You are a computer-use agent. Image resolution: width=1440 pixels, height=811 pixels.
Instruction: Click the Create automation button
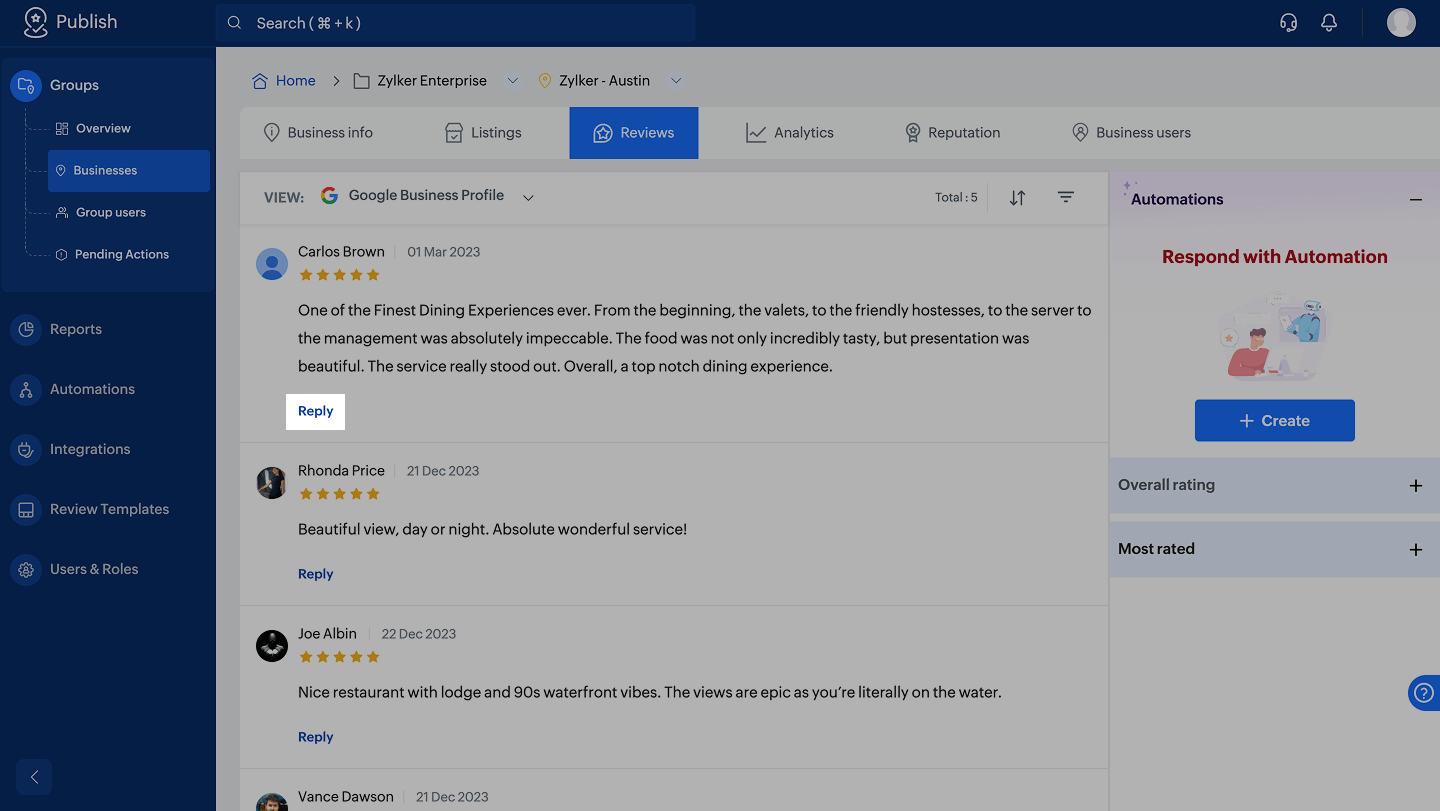pyautogui.click(x=1274, y=421)
